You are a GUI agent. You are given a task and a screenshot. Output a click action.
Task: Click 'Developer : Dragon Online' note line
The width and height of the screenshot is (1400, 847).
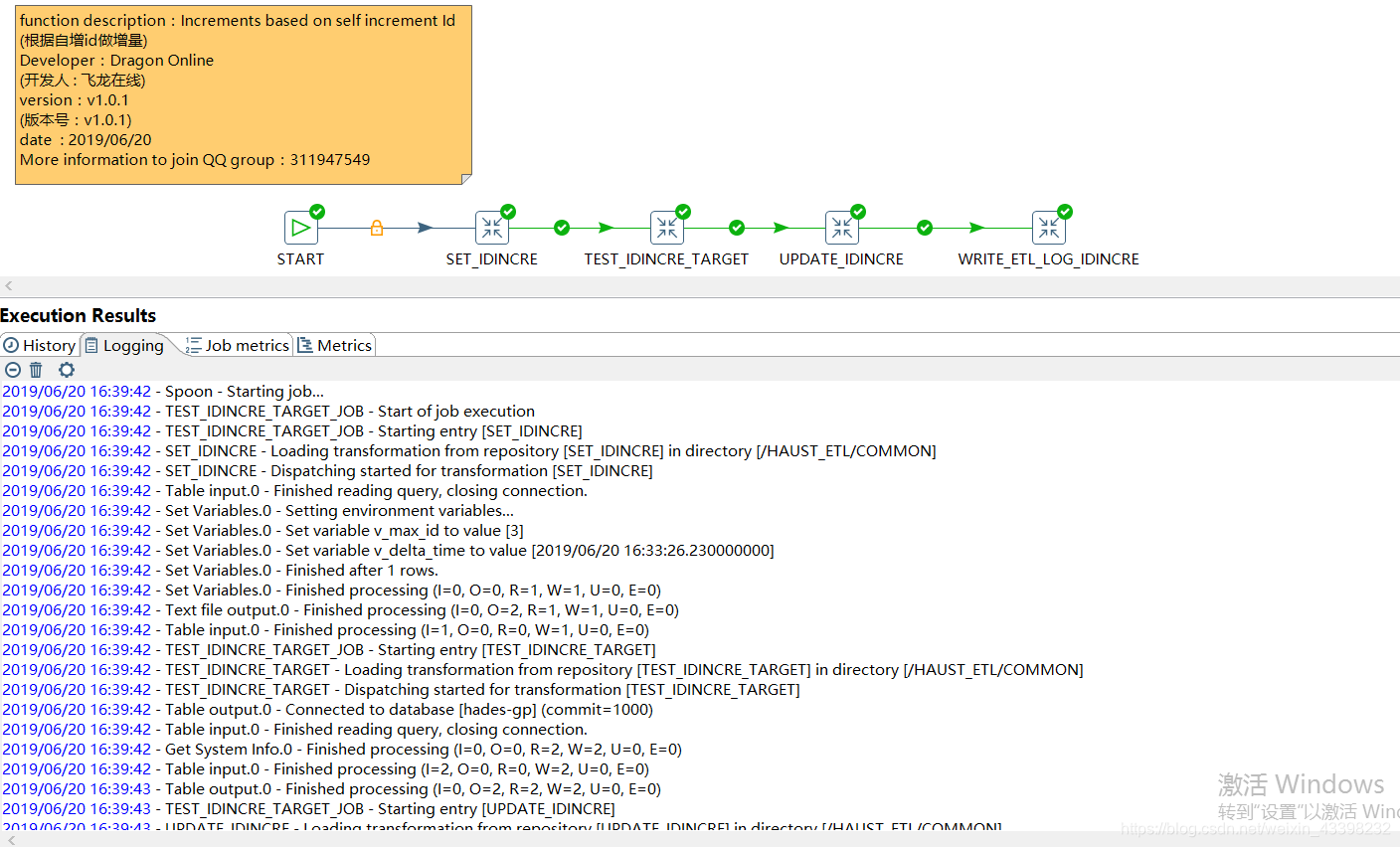[x=116, y=60]
